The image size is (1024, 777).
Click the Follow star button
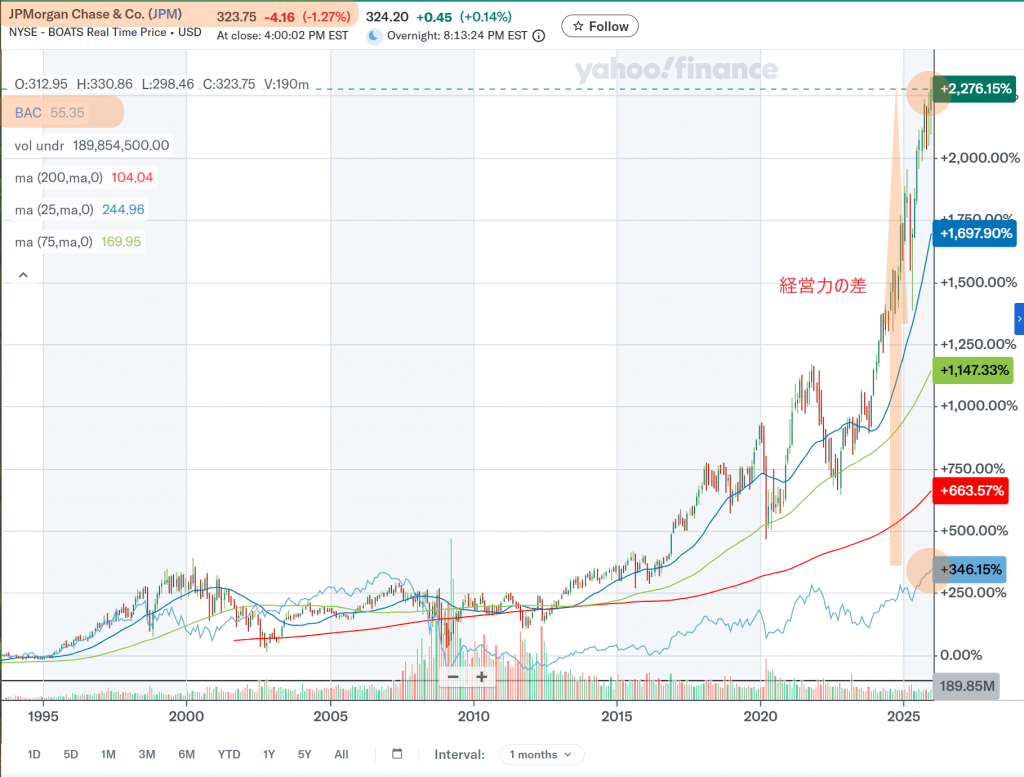click(600, 26)
